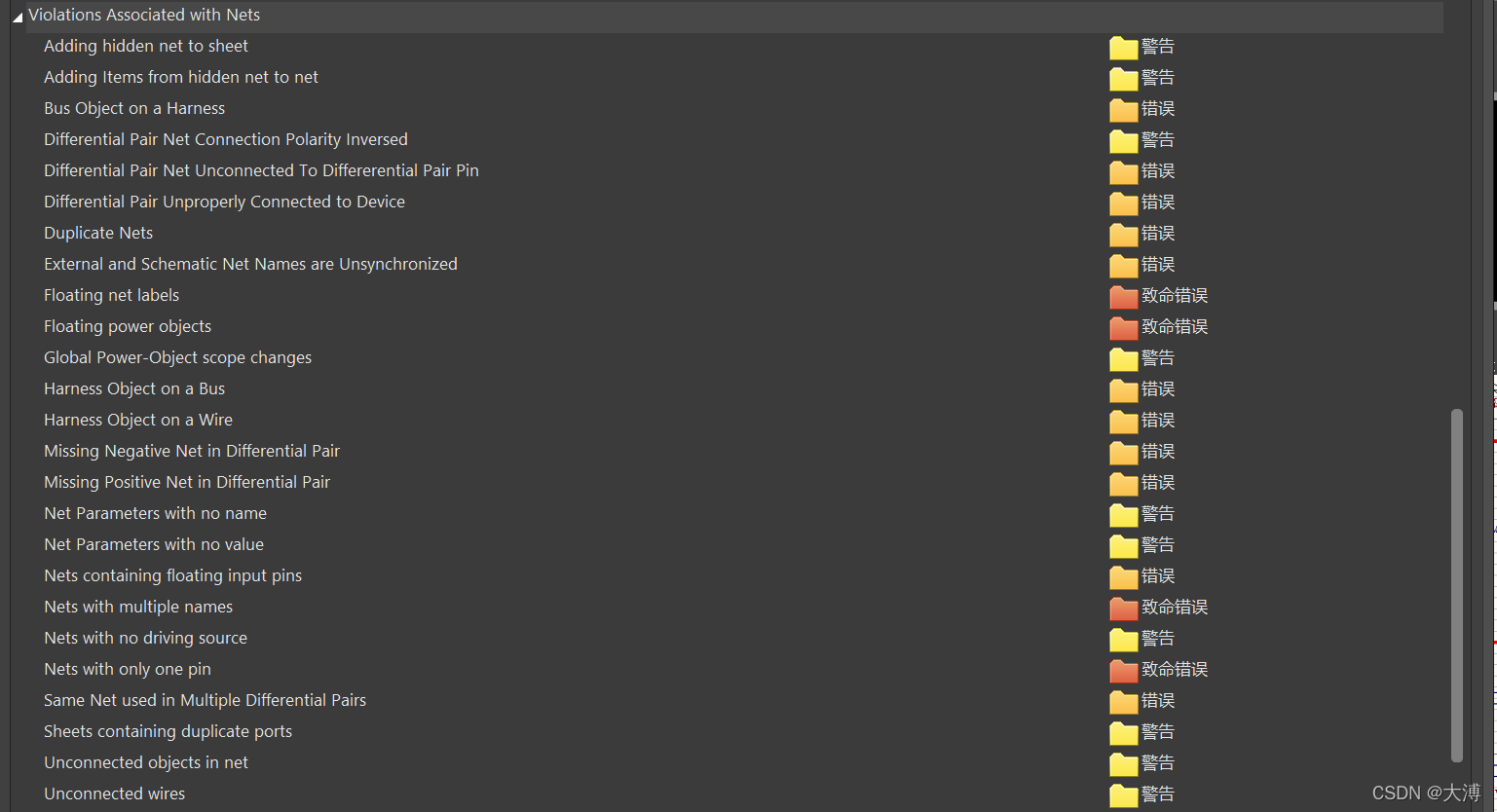Click folder icon for Nets with no driving source
The width and height of the screenshot is (1497, 812).
tap(1123, 639)
